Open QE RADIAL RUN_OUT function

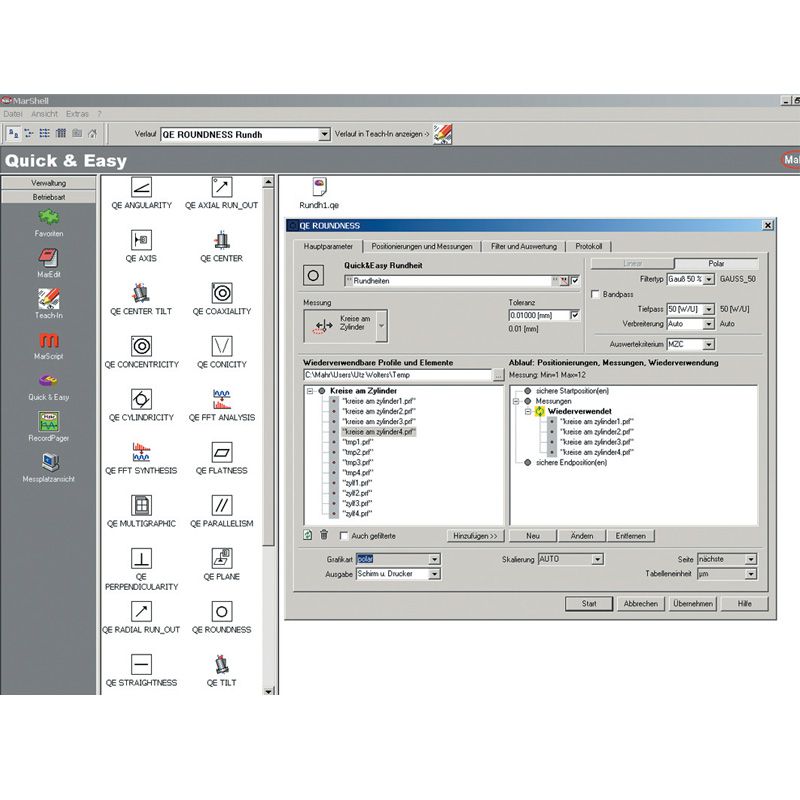coord(141,612)
